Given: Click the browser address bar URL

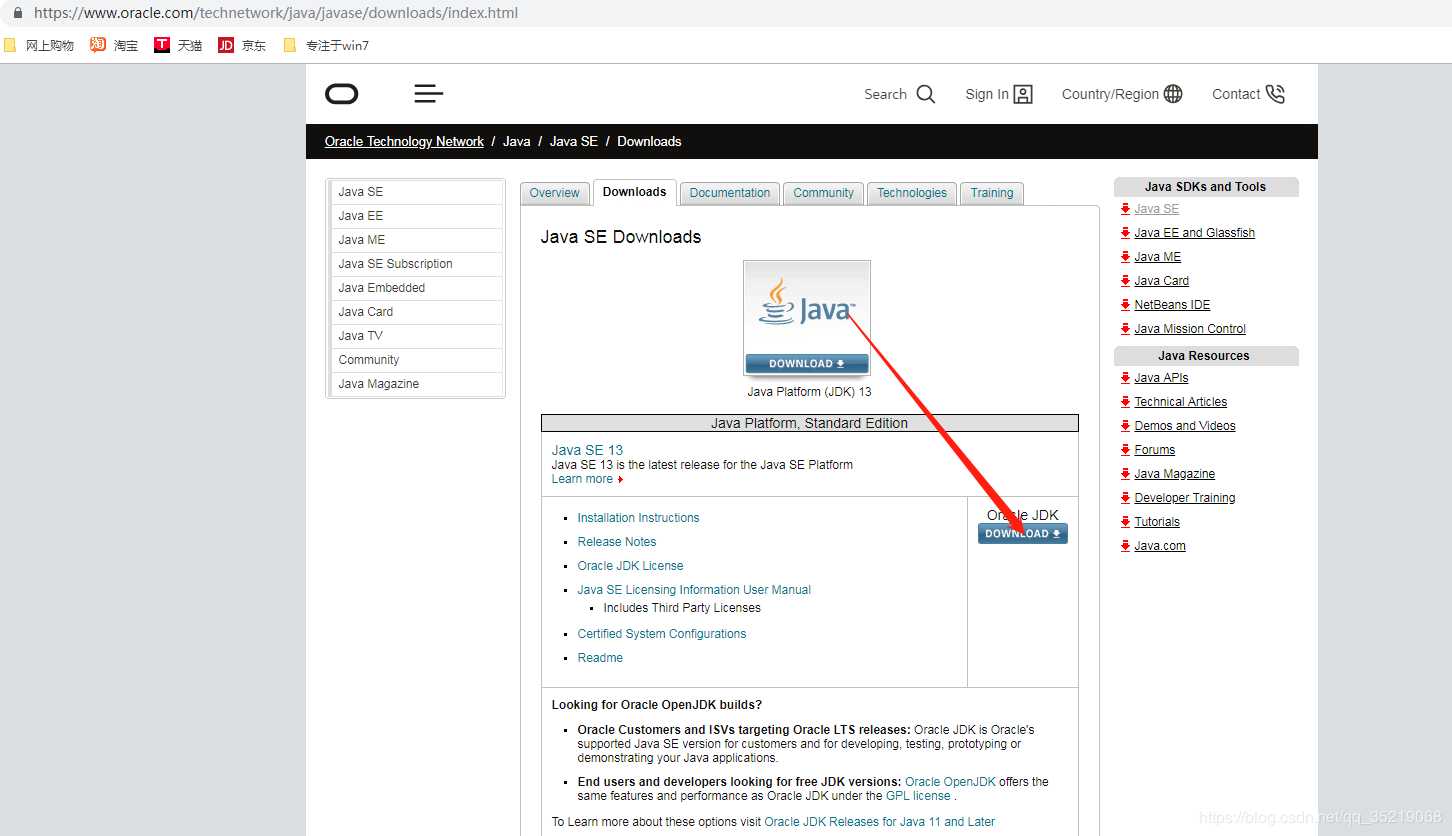Looking at the screenshot, I should (x=276, y=14).
